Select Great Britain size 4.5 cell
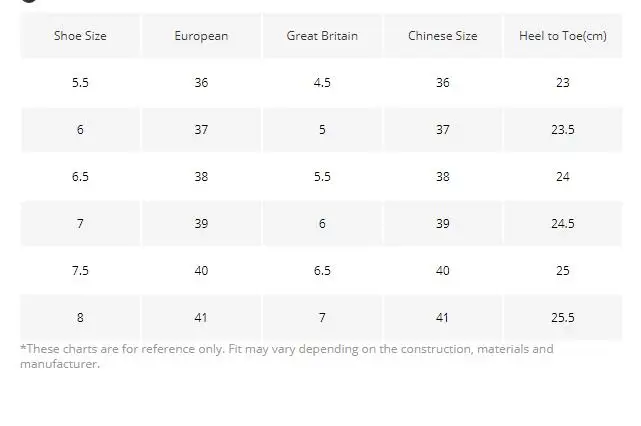This screenshot has height=426, width=641. point(322,83)
